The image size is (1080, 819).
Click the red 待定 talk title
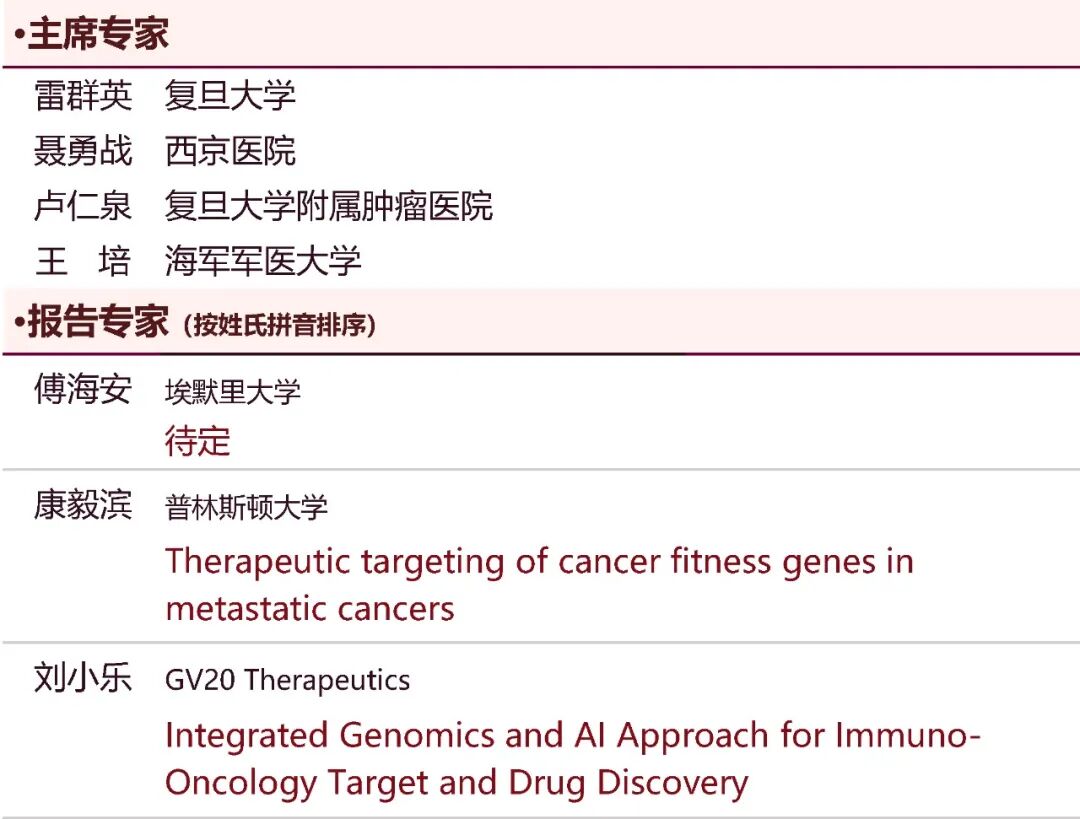point(197,441)
